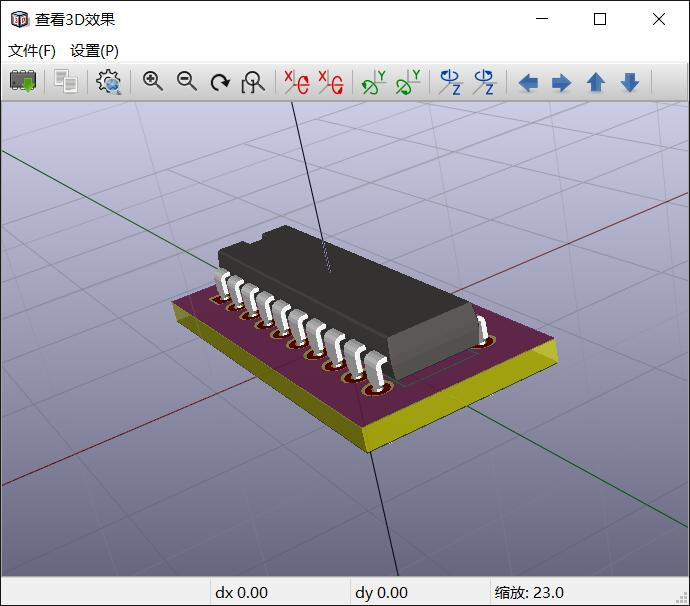Image resolution: width=690 pixels, height=606 pixels.
Task: Move view right with blue arrow
Action: [x=562, y=83]
